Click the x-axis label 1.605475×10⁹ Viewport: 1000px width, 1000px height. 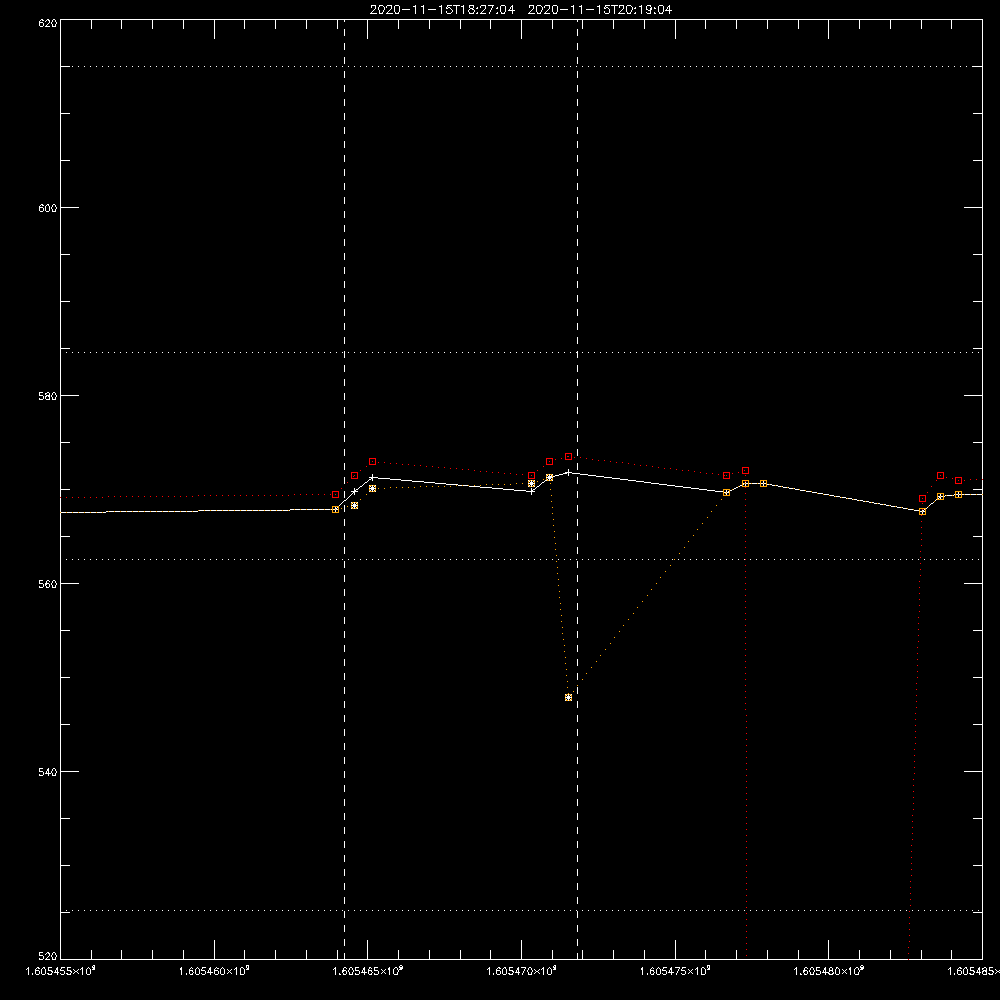pyautogui.click(x=675, y=971)
